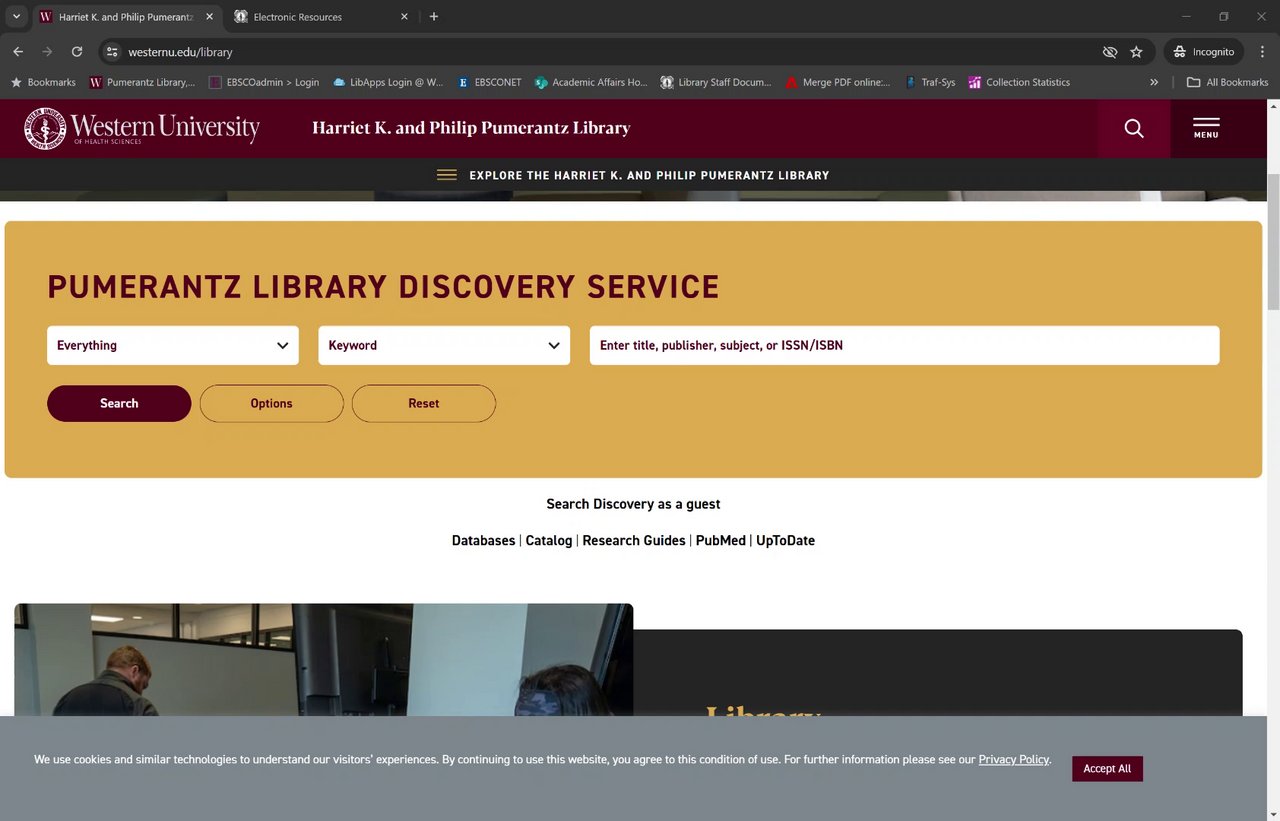The height and width of the screenshot is (821, 1280).
Task: Open the Incognito profile indicator
Action: tap(1204, 52)
